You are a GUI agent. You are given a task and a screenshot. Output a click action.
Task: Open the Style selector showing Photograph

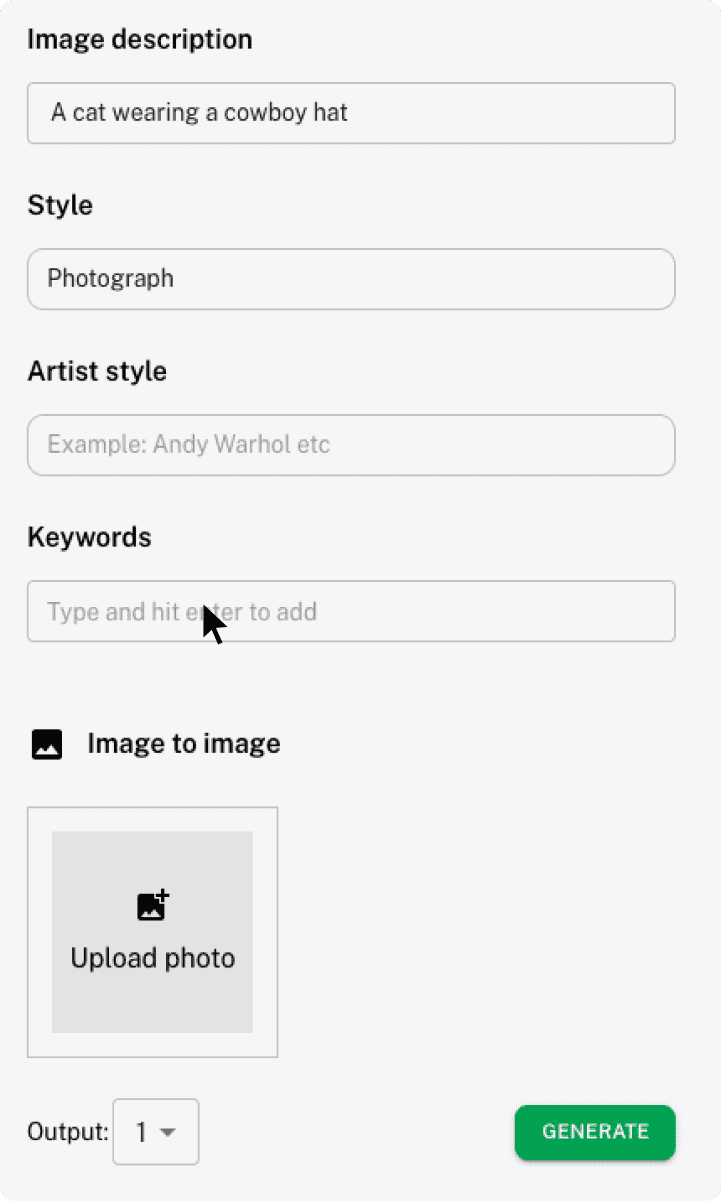351,280
